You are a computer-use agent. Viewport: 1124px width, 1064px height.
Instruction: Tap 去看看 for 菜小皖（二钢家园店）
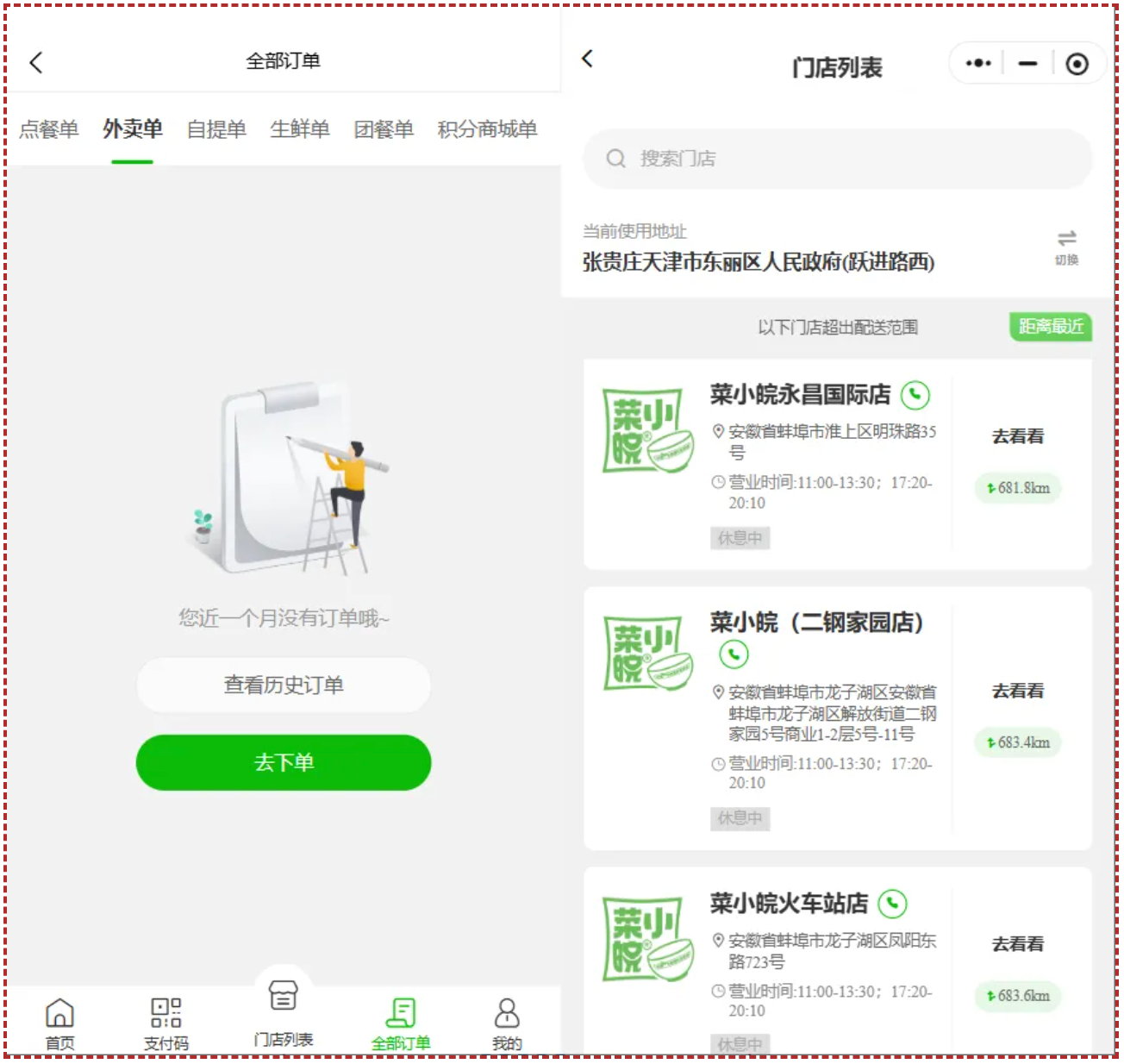pyautogui.click(x=1018, y=691)
